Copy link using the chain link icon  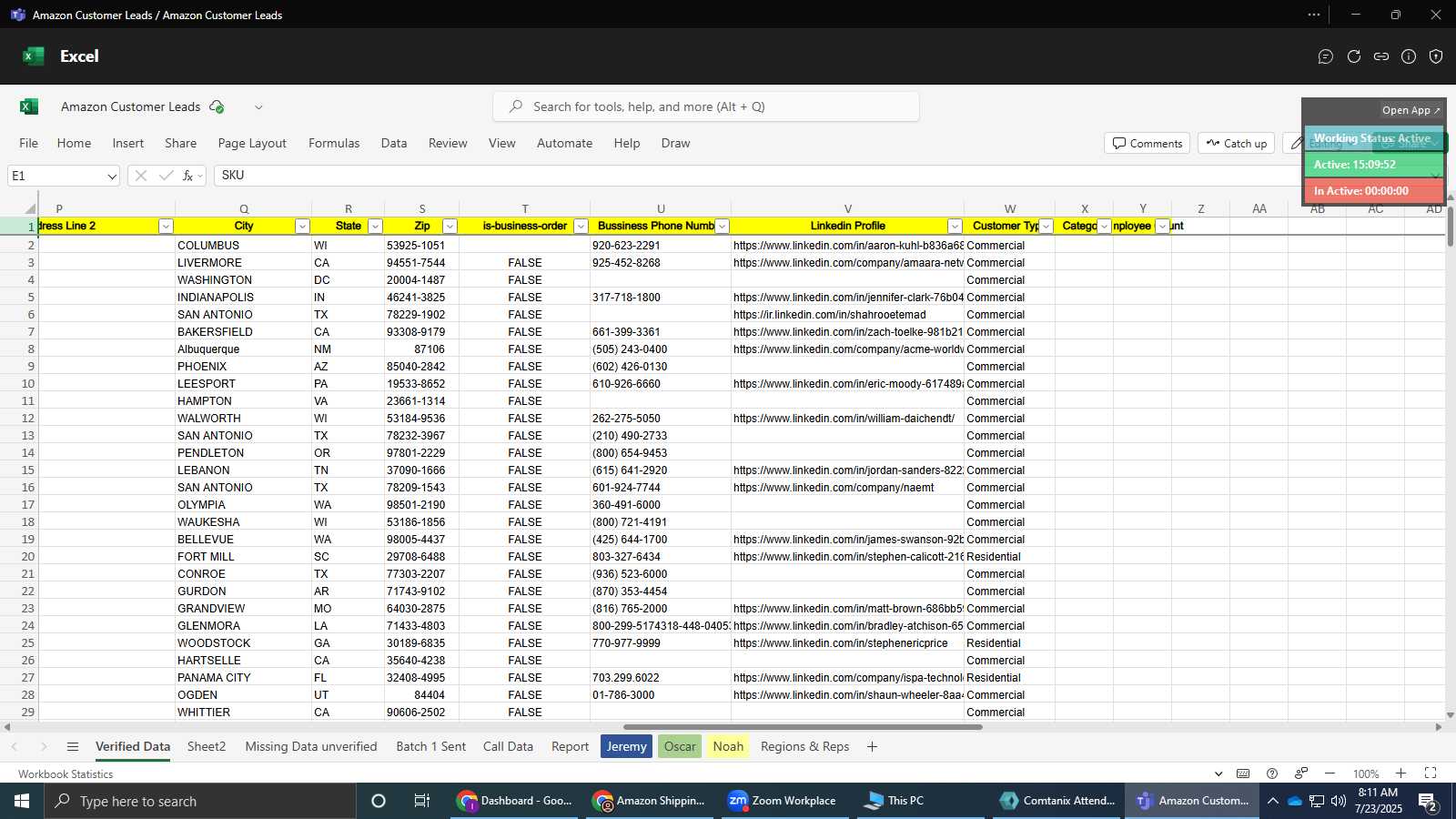(x=1381, y=56)
